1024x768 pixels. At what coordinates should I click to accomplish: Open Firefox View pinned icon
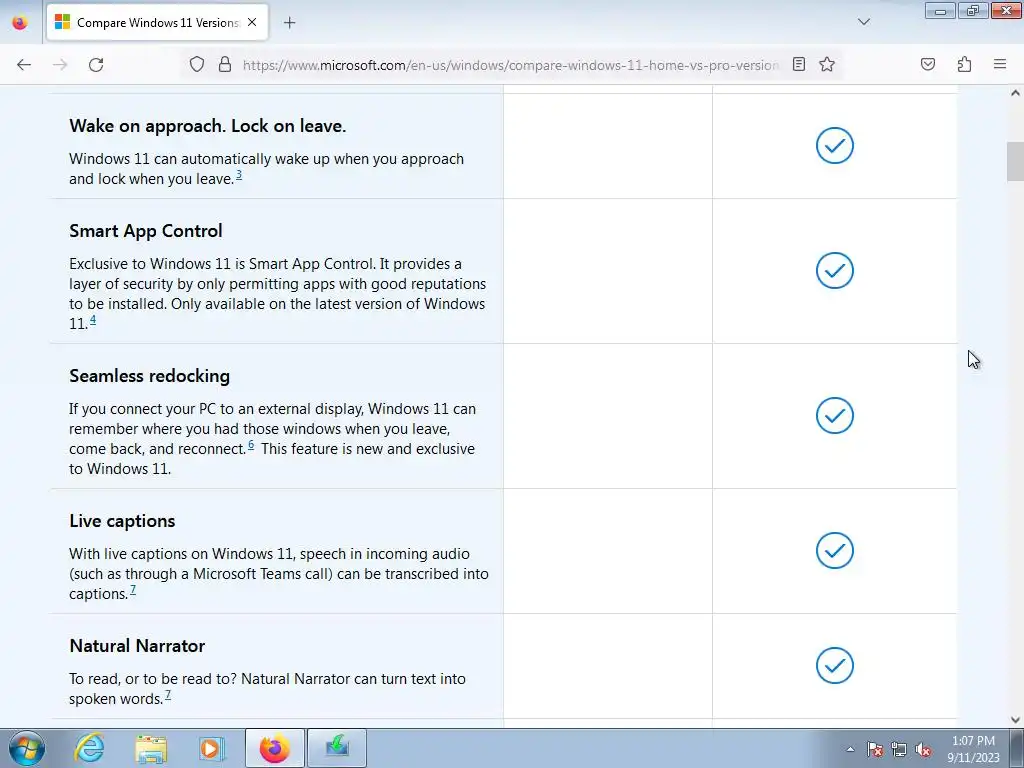pyautogui.click(x=20, y=22)
